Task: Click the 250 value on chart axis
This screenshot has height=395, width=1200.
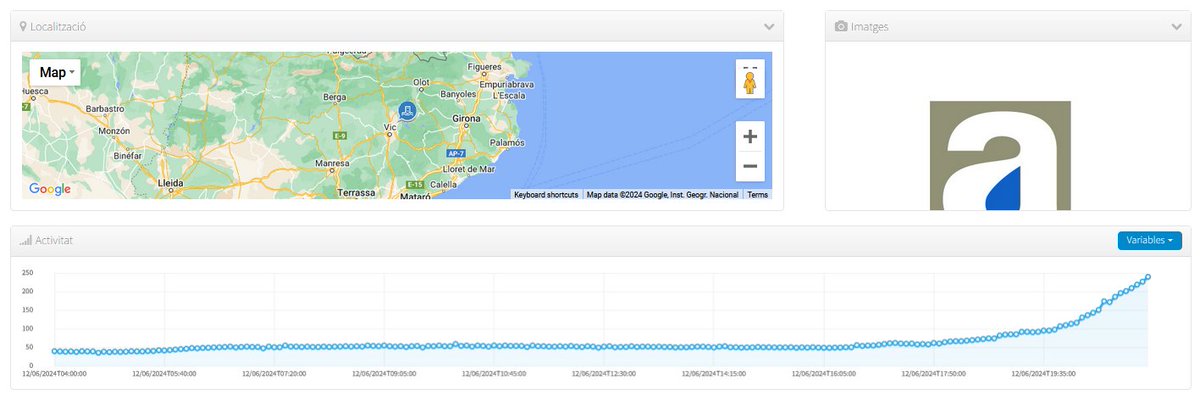Action: pyautogui.click(x=27, y=272)
